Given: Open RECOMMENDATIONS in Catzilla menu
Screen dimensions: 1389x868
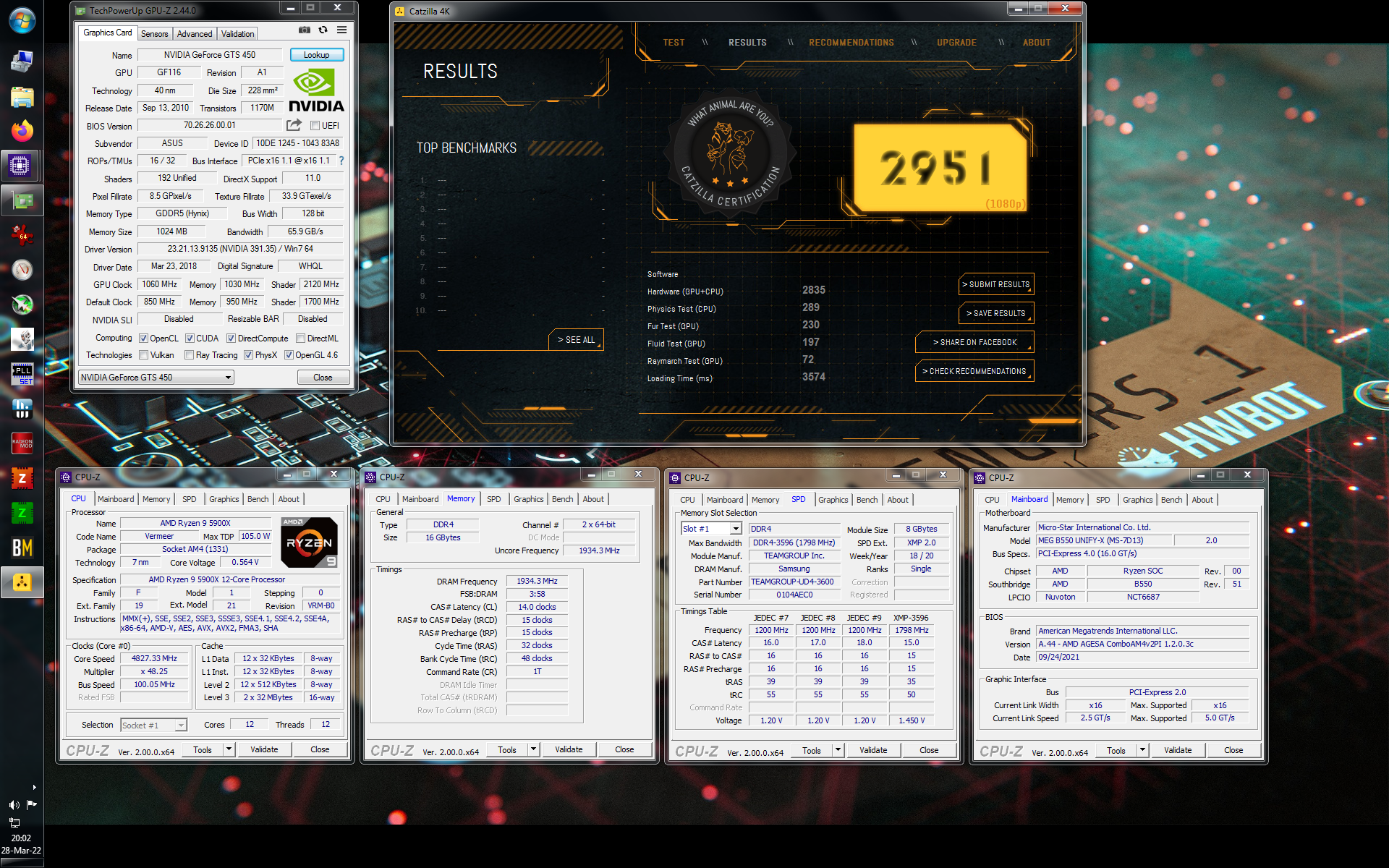Looking at the screenshot, I should pyautogui.click(x=851, y=43).
